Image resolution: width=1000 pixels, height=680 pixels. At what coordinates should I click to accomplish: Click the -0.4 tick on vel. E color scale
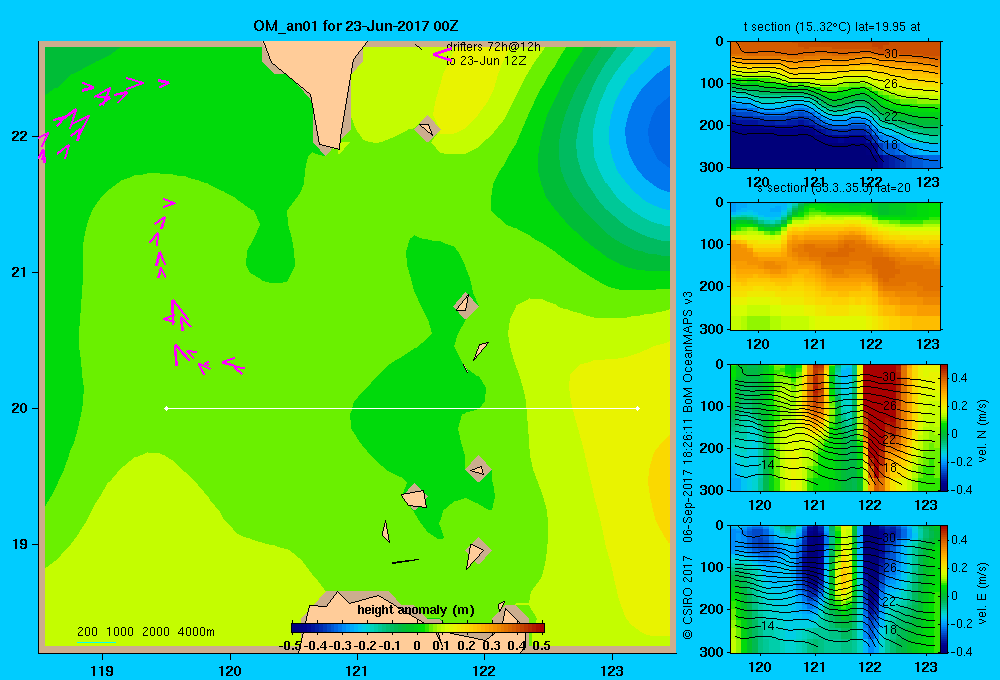962,651
